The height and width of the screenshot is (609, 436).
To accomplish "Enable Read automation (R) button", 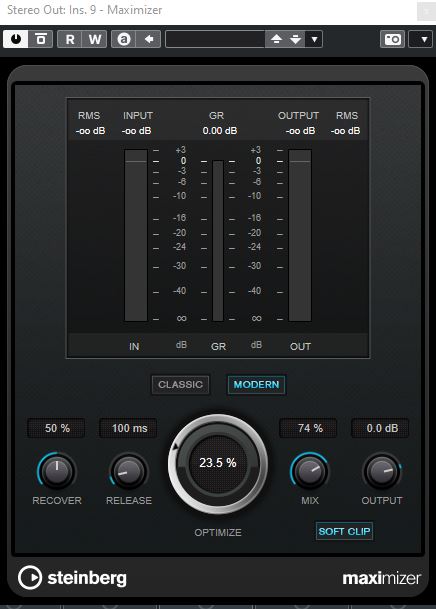I will pos(69,39).
